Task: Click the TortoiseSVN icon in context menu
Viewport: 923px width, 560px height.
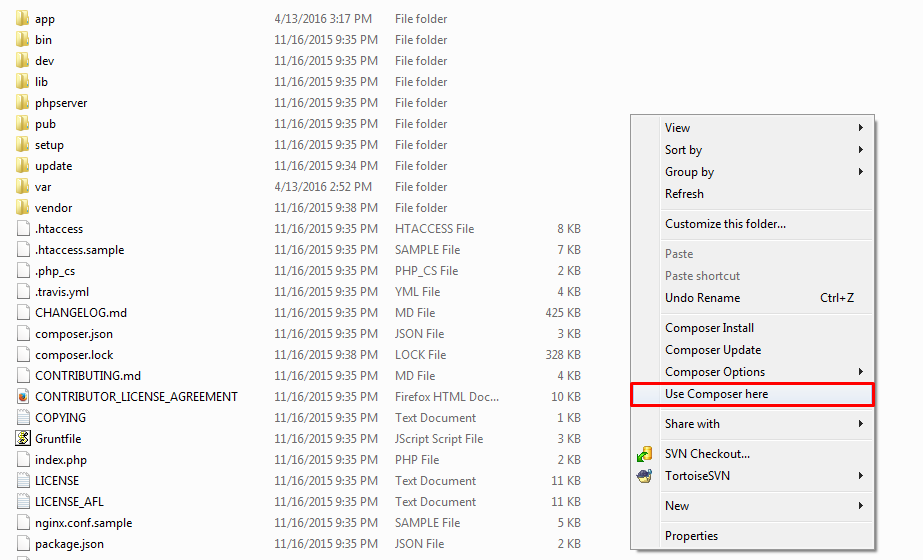Action: tap(645, 476)
